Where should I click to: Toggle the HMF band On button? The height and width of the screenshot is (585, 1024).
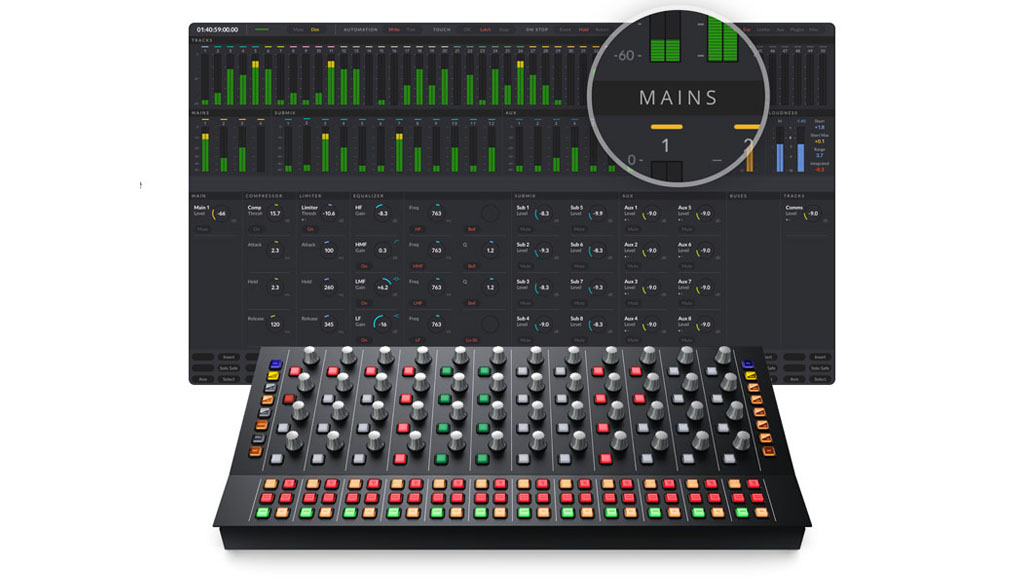coord(364,266)
